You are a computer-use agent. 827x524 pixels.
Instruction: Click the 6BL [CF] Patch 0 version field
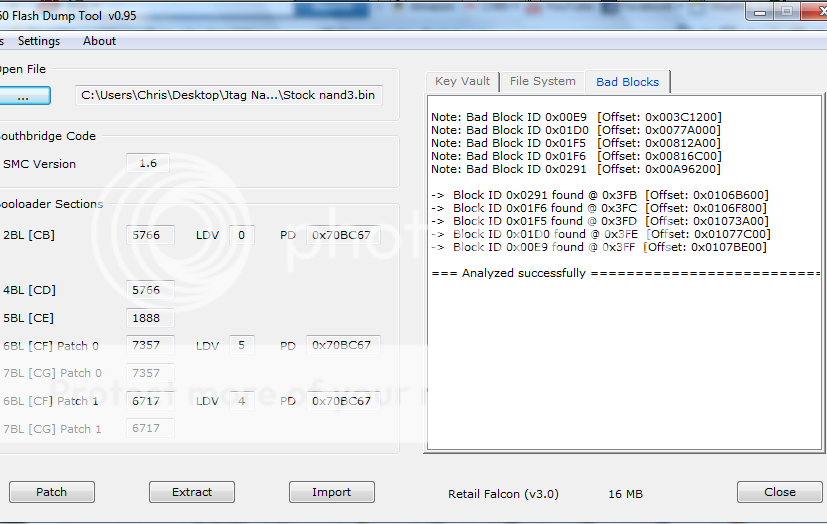point(150,345)
